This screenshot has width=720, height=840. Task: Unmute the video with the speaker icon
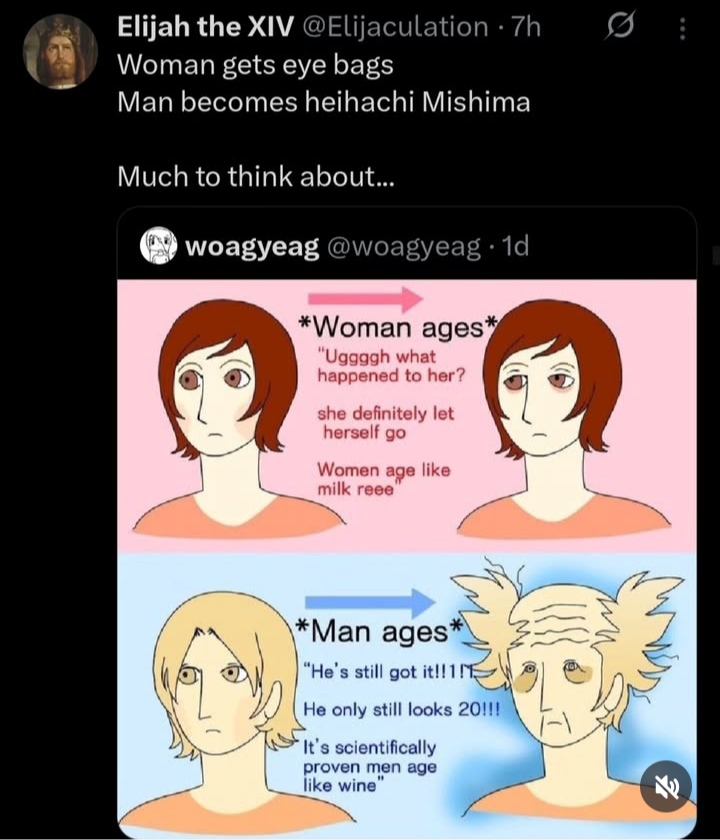click(x=666, y=786)
